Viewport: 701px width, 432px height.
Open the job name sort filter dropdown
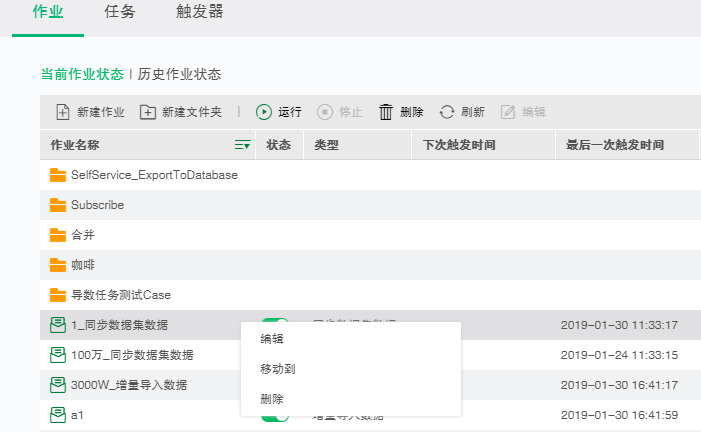pyautogui.click(x=242, y=146)
